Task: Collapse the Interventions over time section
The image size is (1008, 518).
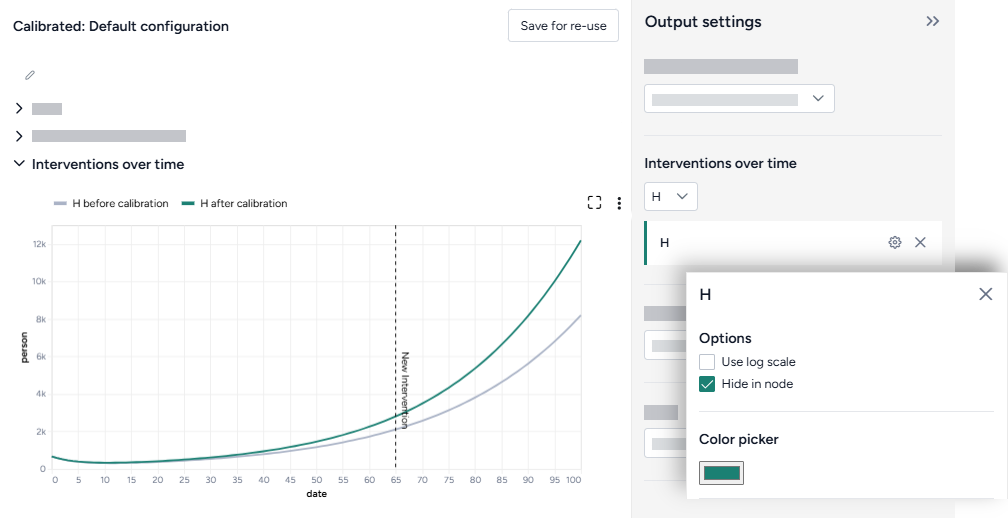Action: point(19,164)
